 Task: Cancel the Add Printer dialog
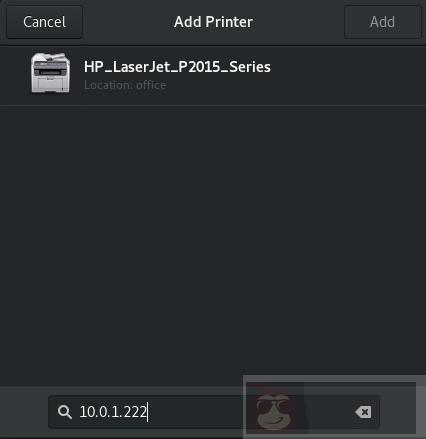[44, 22]
